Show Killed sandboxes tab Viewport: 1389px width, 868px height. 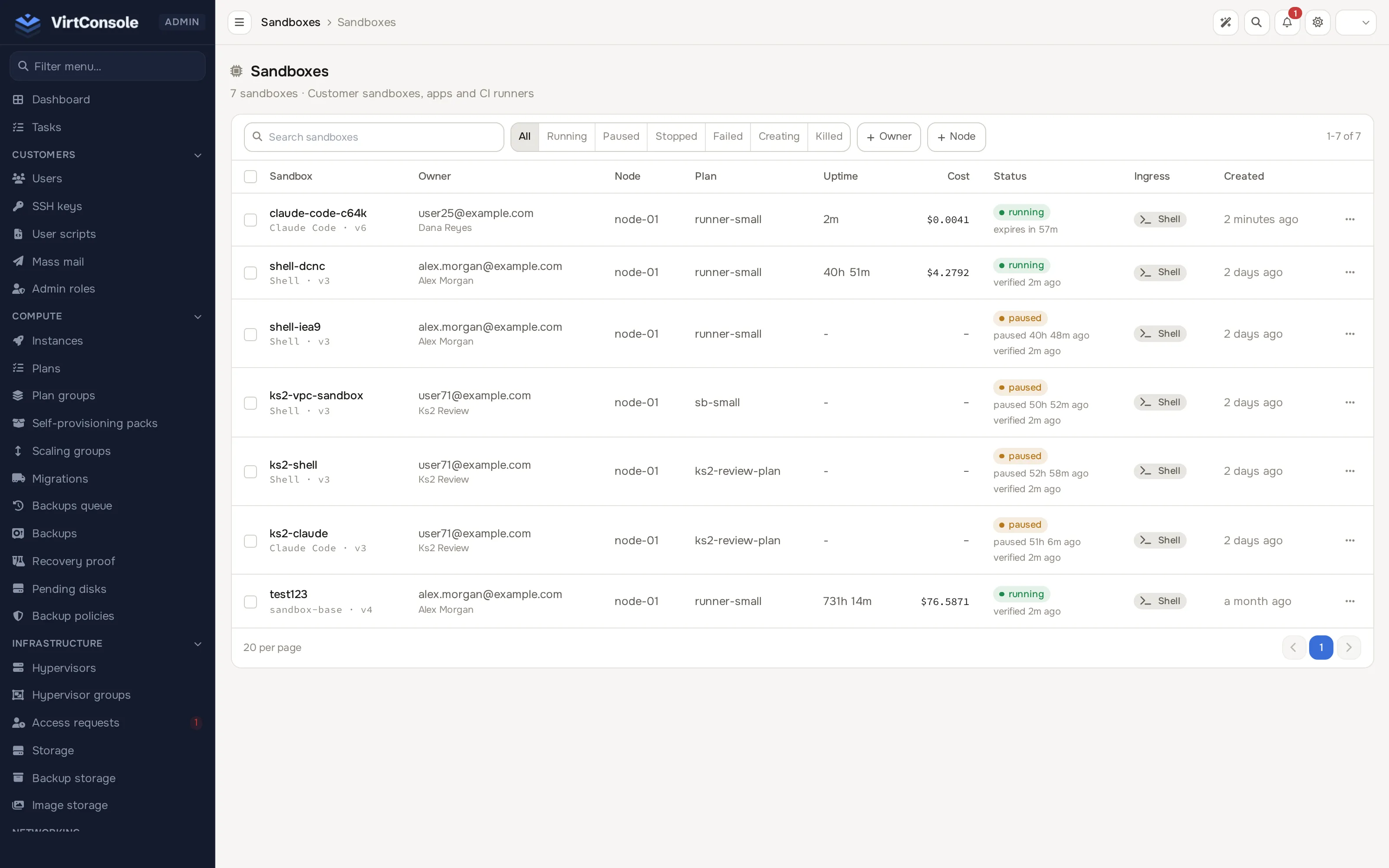pyautogui.click(x=829, y=137)
